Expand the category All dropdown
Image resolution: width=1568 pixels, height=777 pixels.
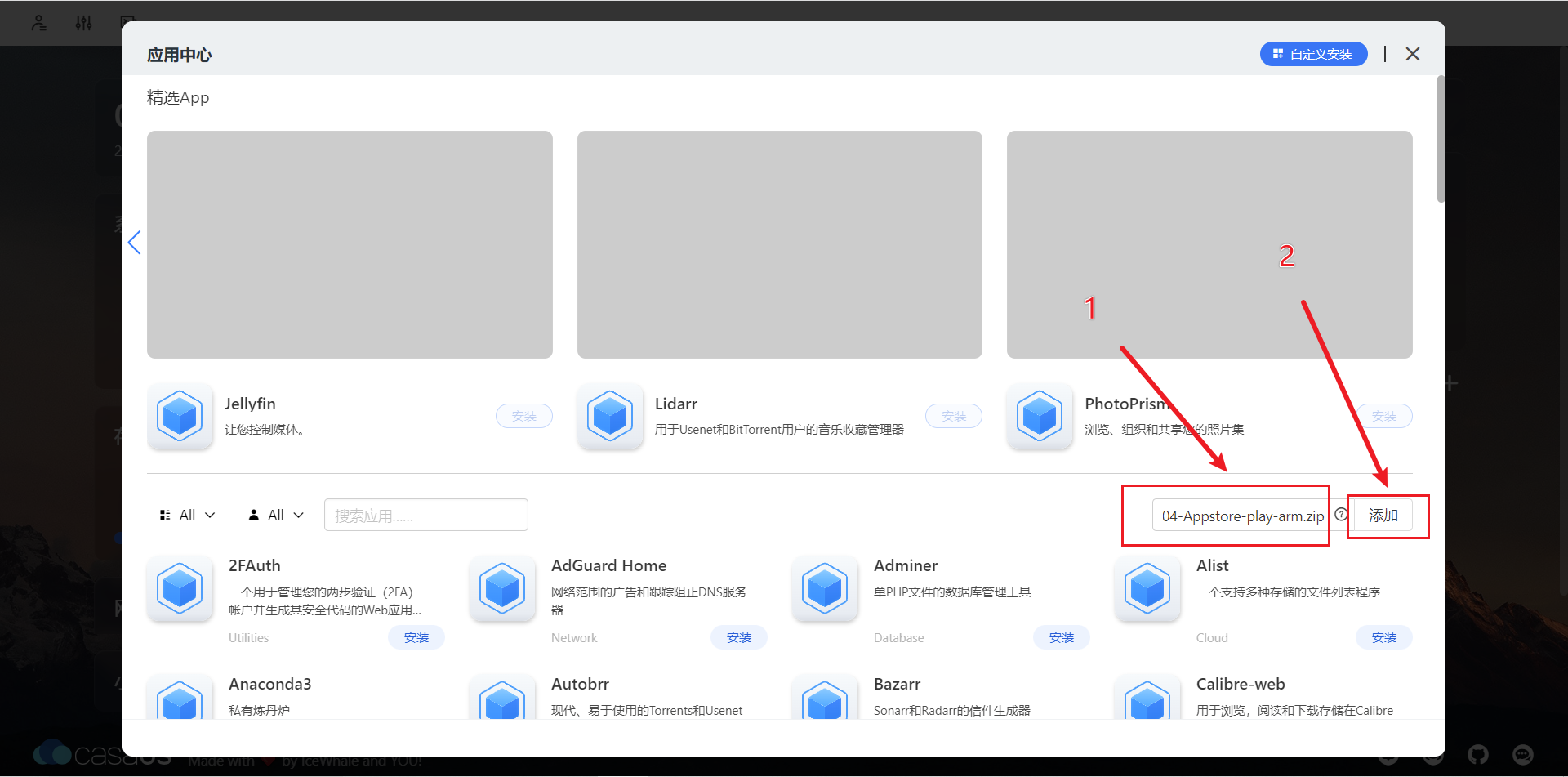(x=187, y=515)
